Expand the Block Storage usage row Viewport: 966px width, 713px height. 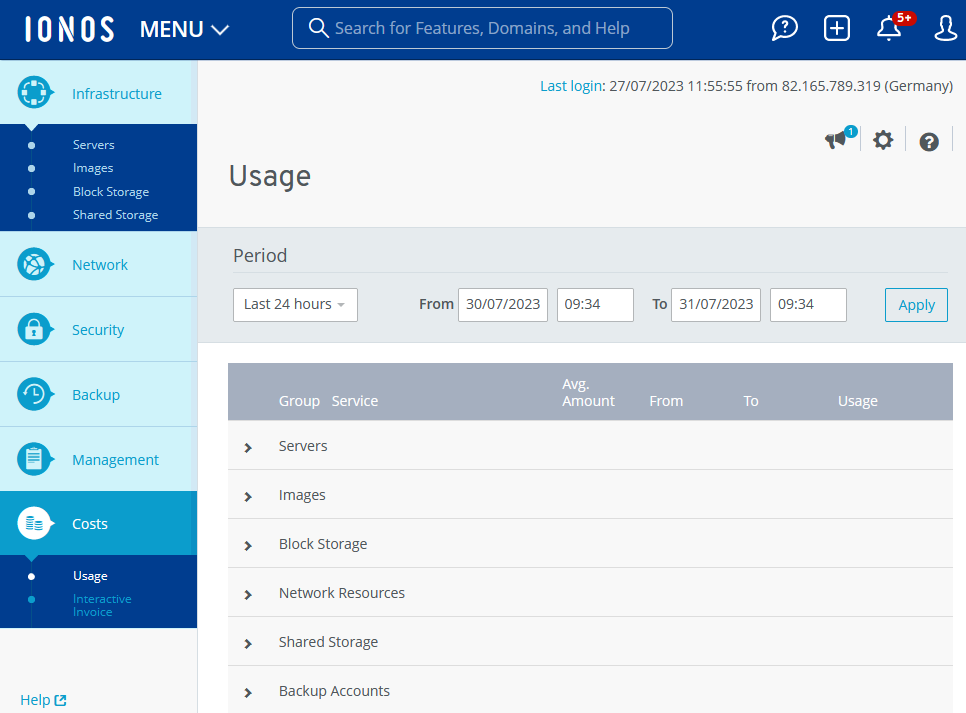click(248, 545)
